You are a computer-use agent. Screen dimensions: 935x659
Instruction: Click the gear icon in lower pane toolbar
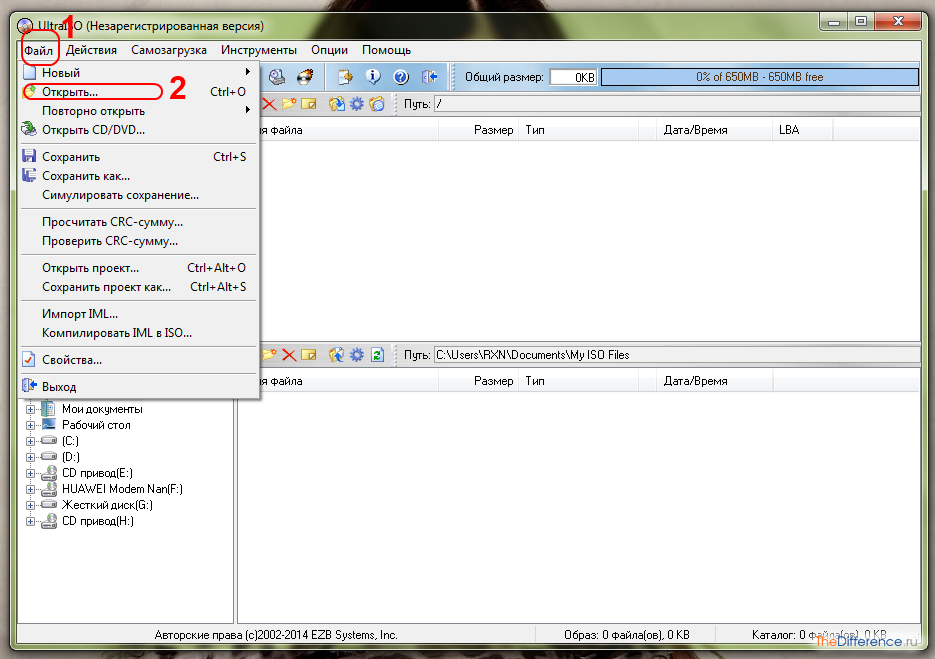tap(357, 354)
